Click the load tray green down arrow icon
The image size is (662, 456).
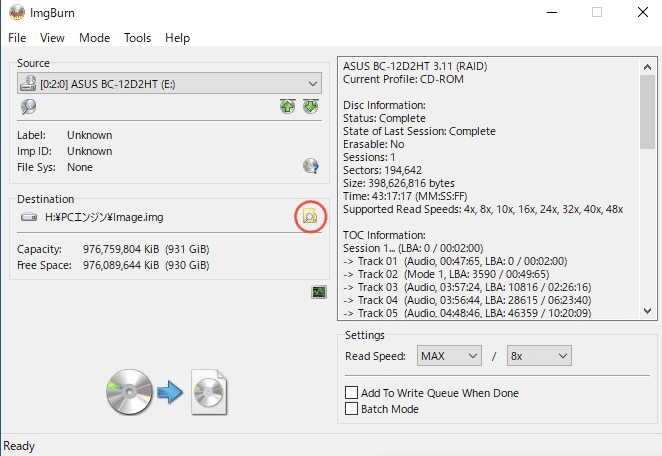(311, 106)
